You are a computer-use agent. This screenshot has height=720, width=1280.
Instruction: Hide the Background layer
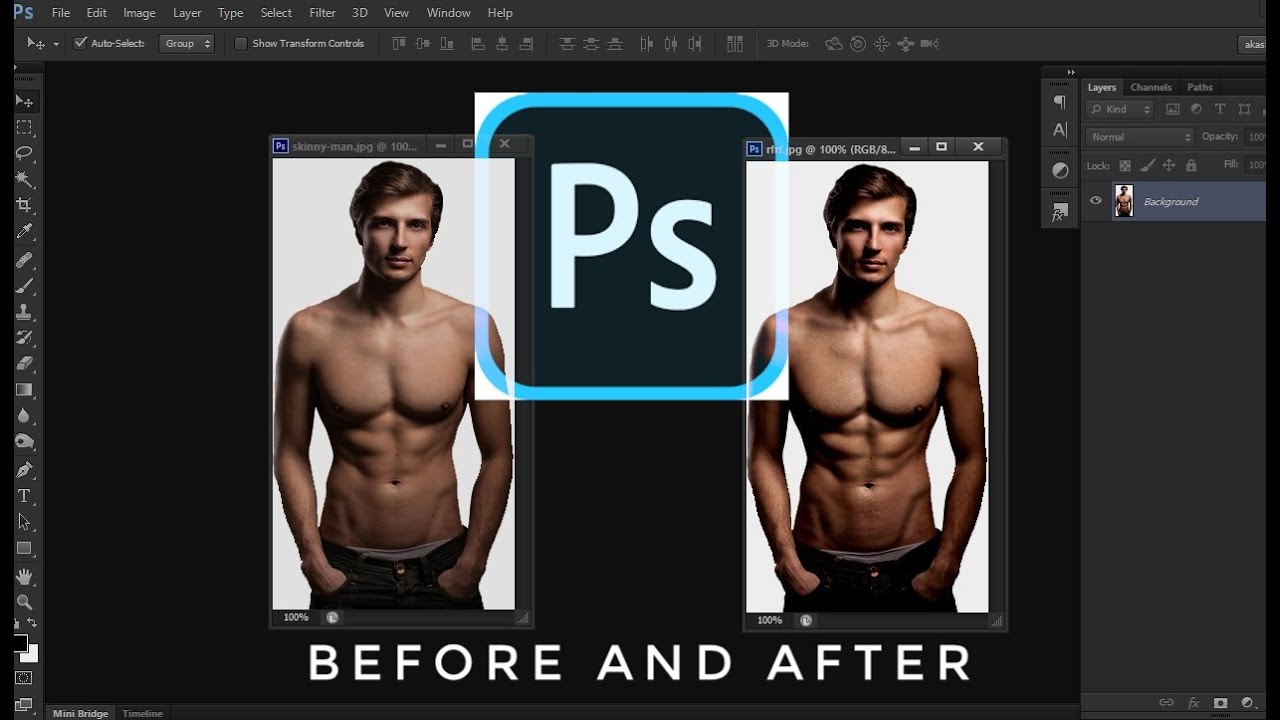pos(1096,201)
